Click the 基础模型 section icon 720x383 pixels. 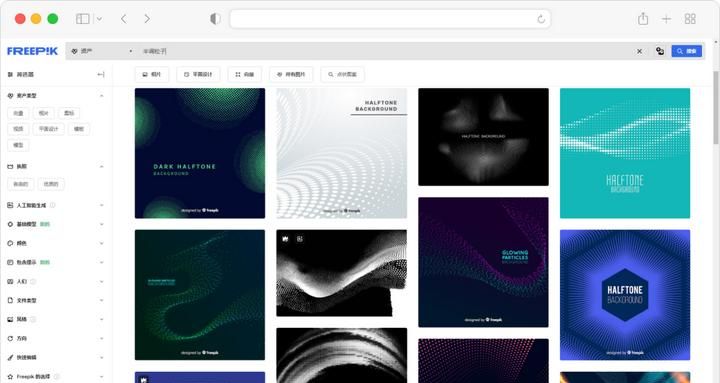point(10,224)
